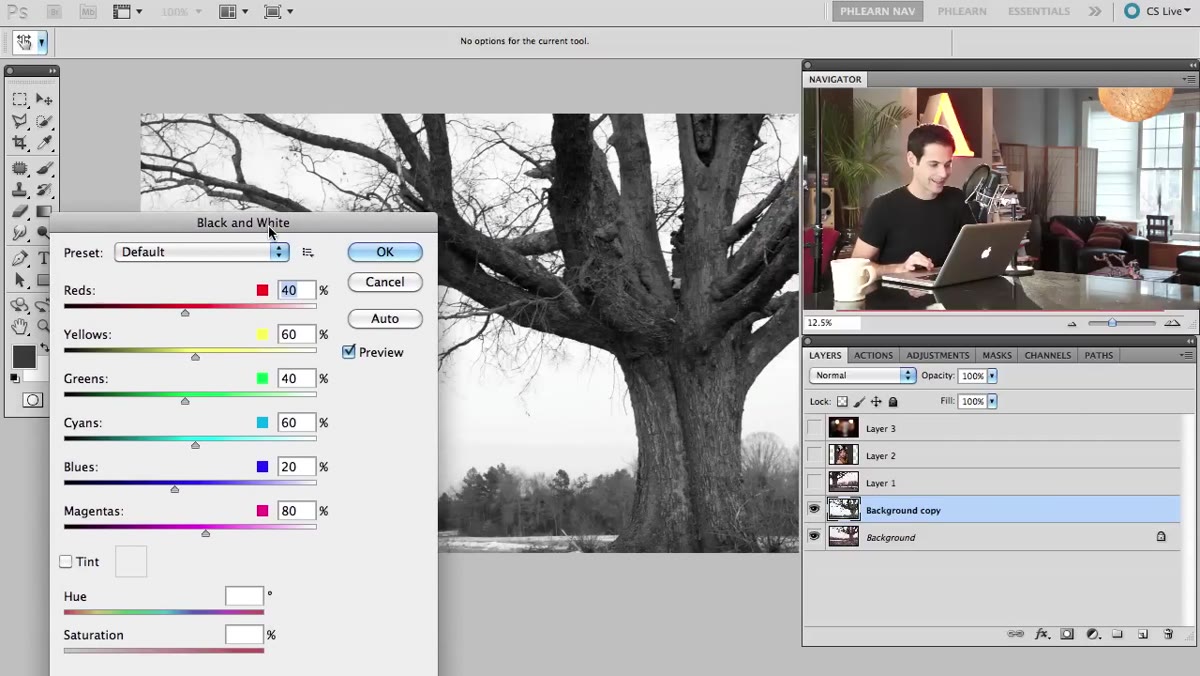Select the Quick Selection tool
The height and width of the screenshot is (676, 1200).
44,121
